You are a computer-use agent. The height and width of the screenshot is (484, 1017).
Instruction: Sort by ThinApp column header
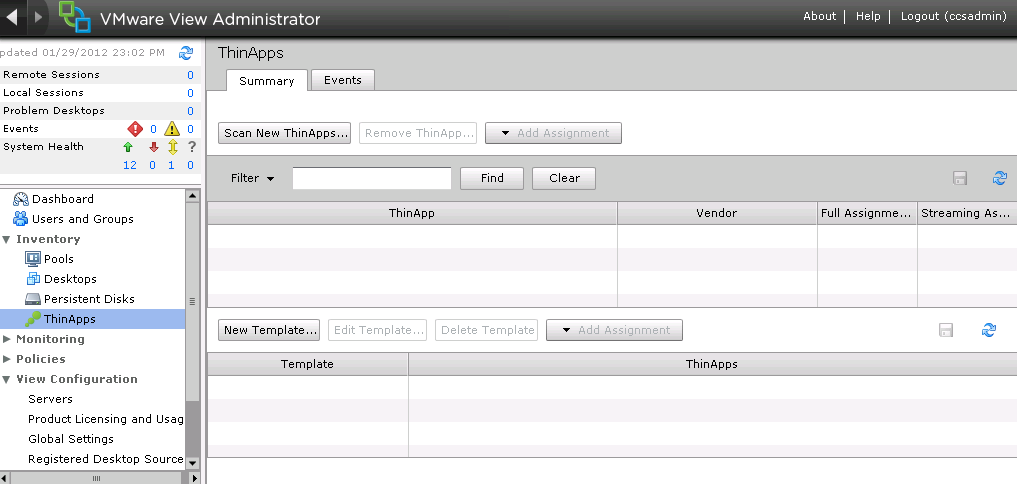(412, 213)
